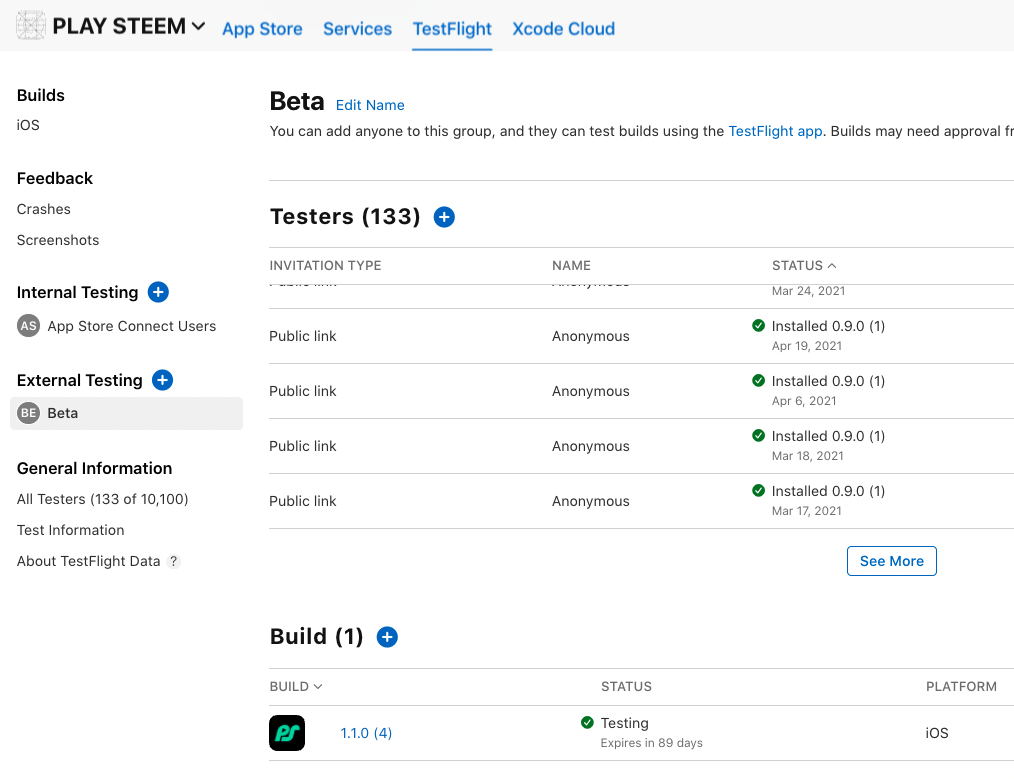
Task: Toggle Status column sort order
Action: [x=804, y=266]
